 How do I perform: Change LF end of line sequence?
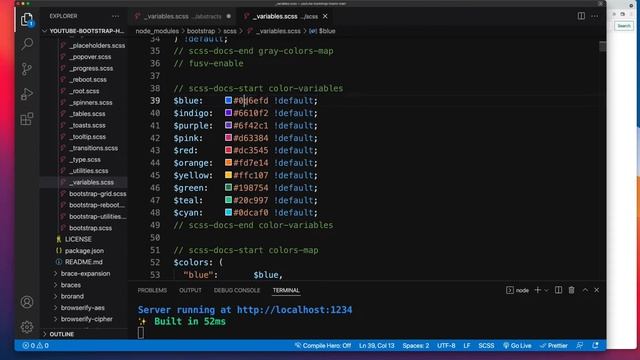tap(467, 345)
